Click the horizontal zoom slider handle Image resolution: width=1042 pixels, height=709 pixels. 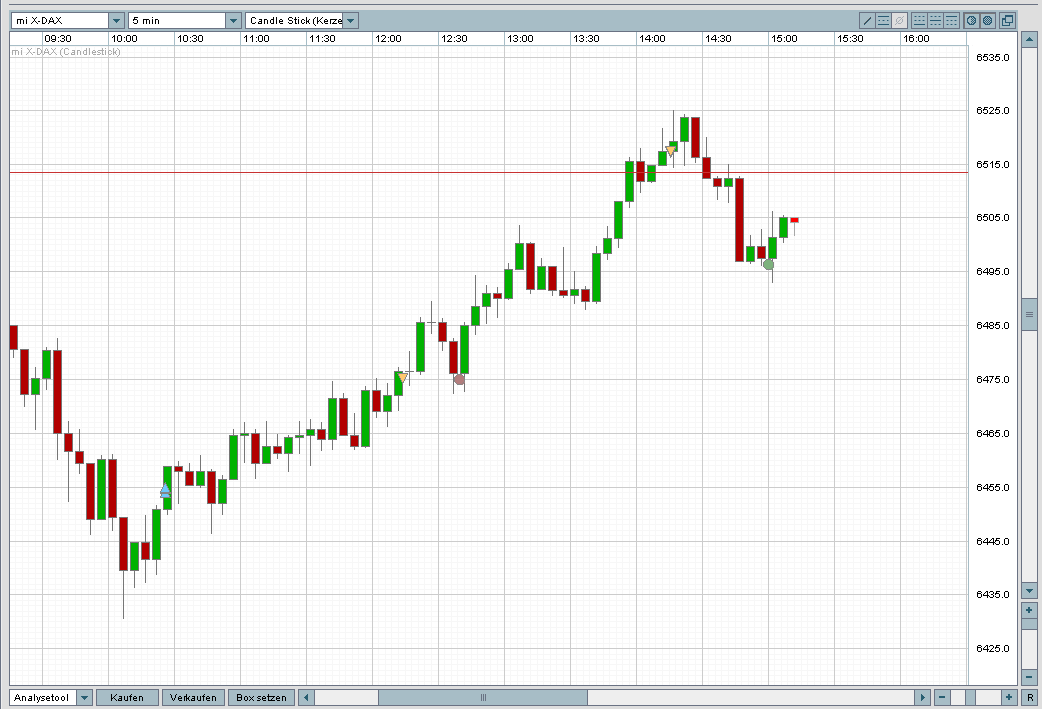(970, 697)
